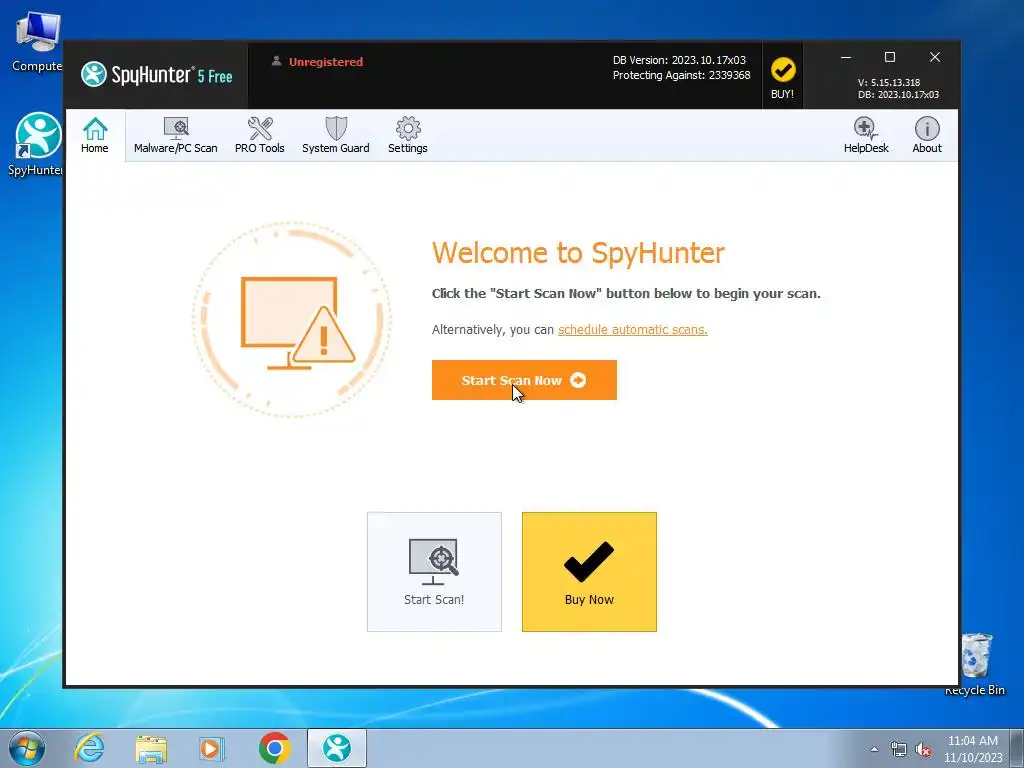Open the Windows Start menu
1024x768 pixels.
click(x=27, y=748)
